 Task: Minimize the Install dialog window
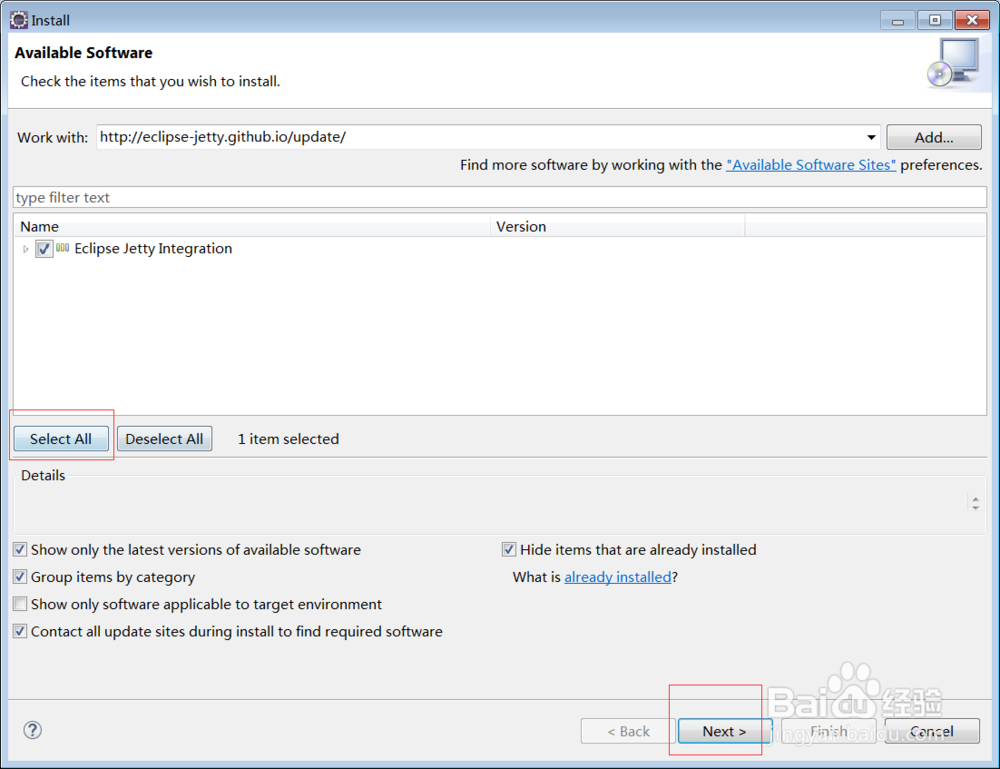pyautogui.click(x=898, y=20)
